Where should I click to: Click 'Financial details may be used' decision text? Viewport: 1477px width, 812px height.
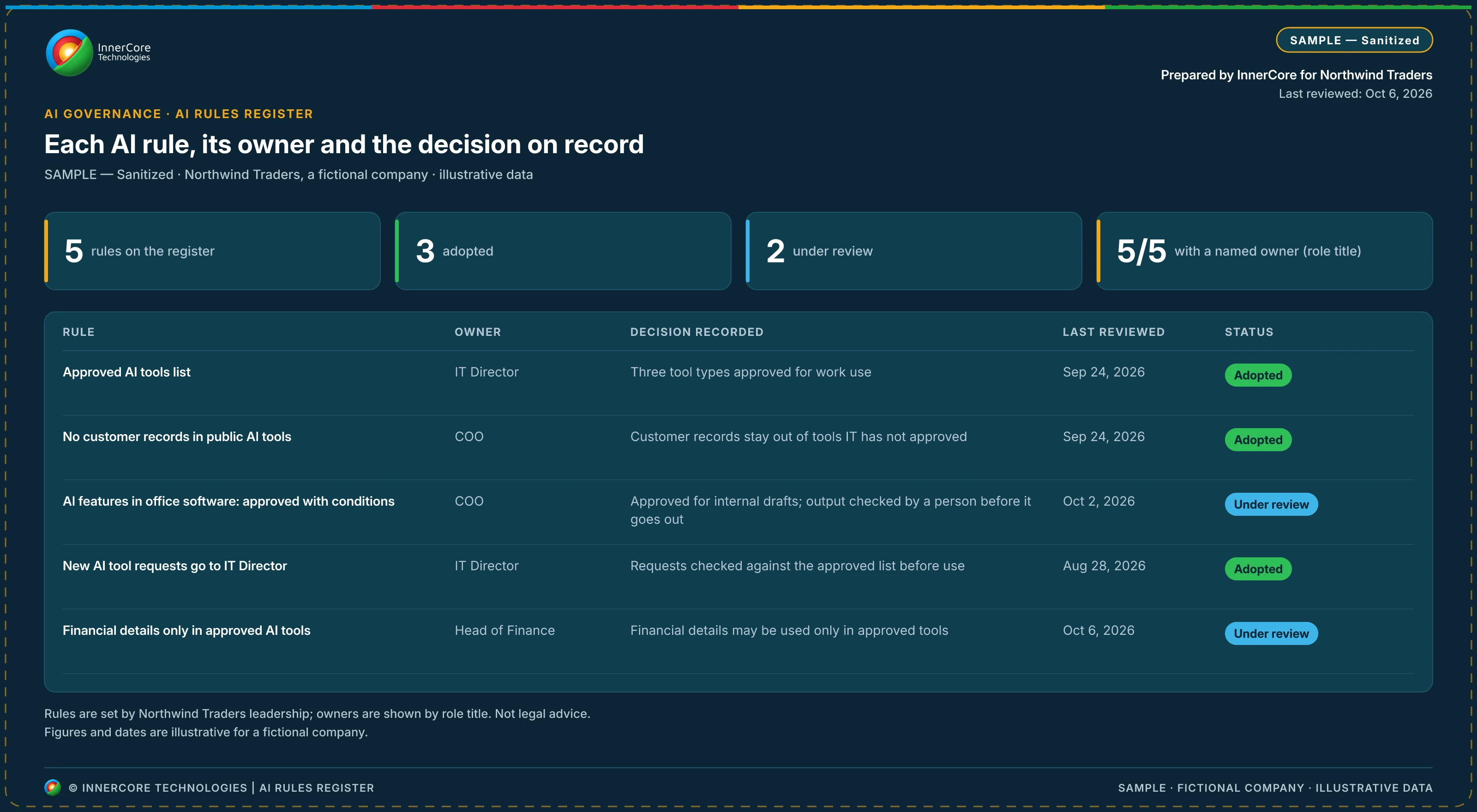[x=789, y=630]
